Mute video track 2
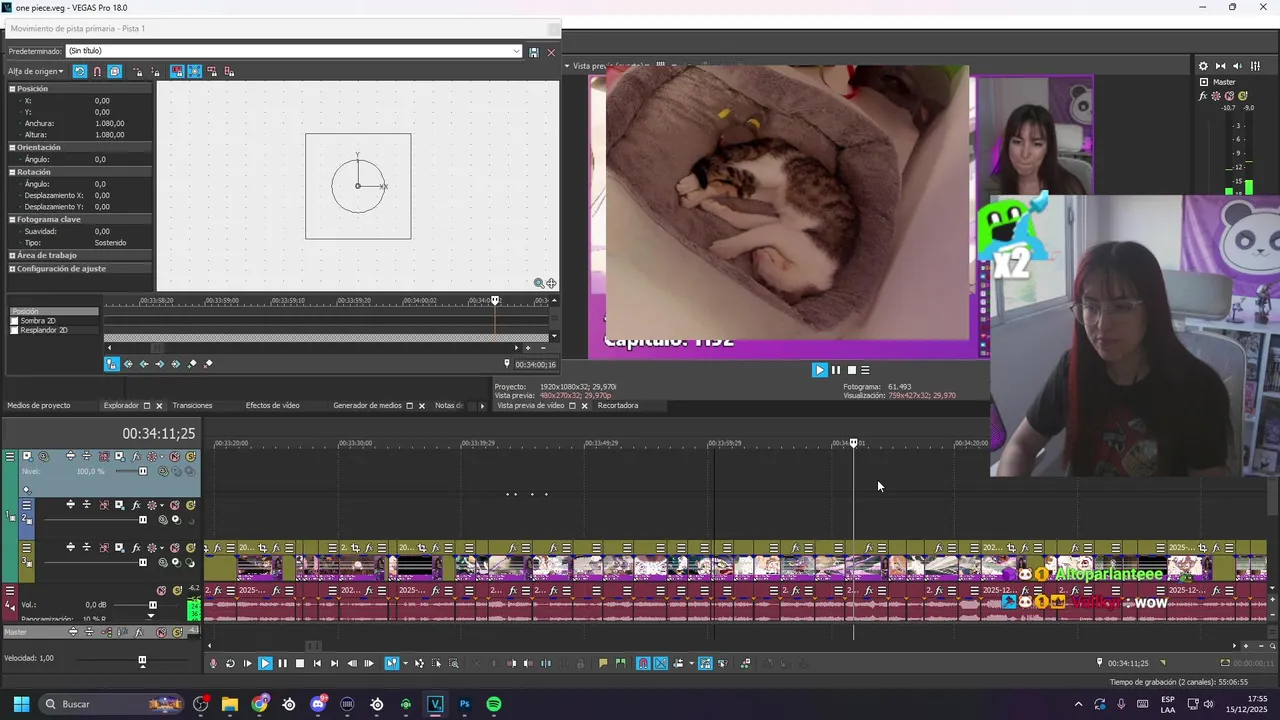 coord(175,505)
